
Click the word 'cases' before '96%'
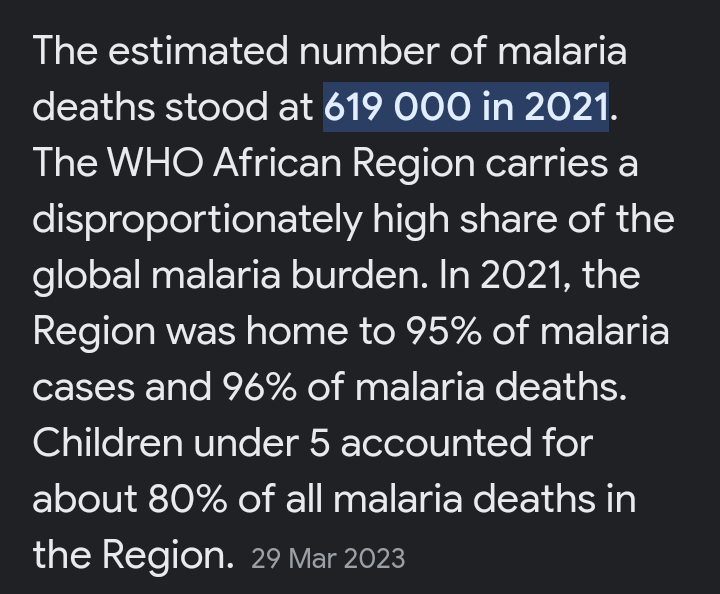[x=84, y=388]
